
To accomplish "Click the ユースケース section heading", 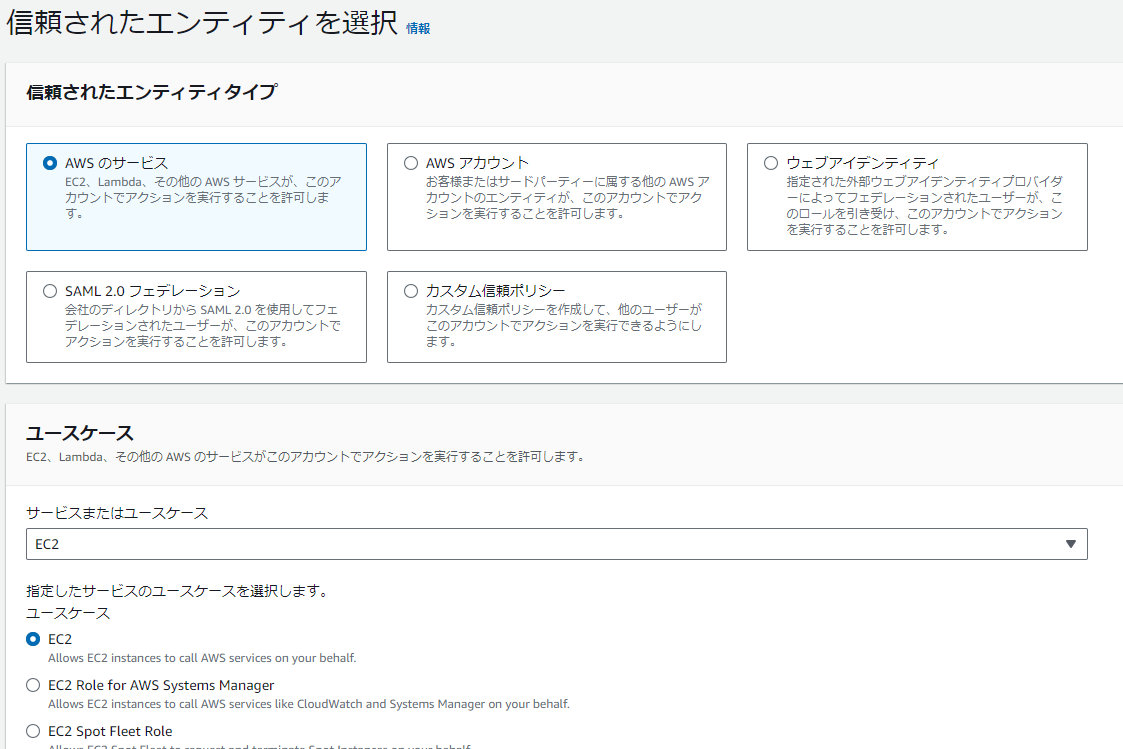I will coord(79,433).
